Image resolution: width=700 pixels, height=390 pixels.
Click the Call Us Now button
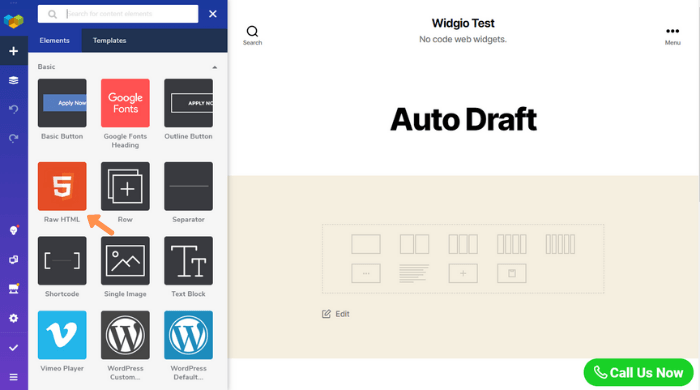pyautogui.click(x=638, y=373)
